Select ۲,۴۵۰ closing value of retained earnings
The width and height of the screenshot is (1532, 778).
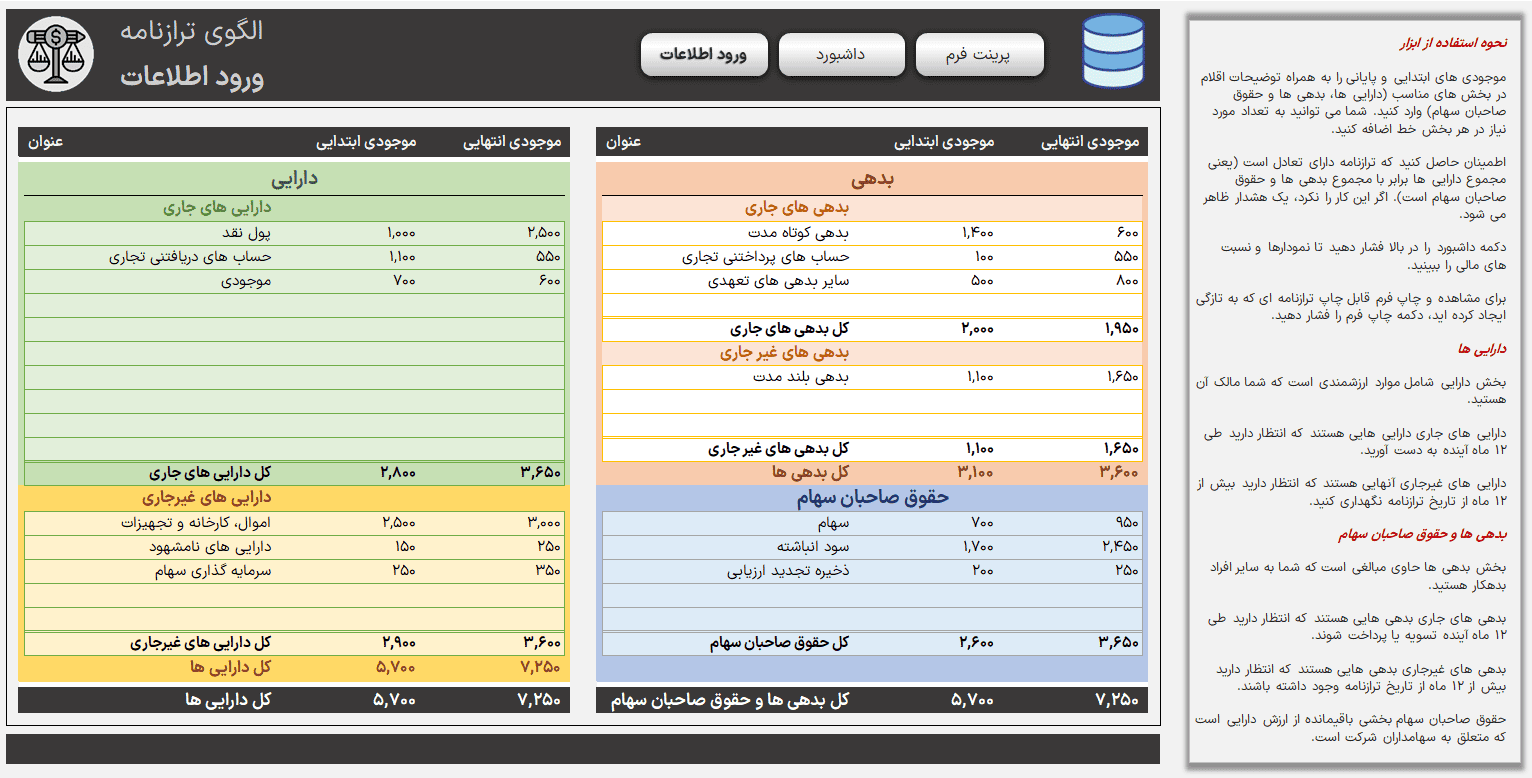click(x=1121, y=547)
